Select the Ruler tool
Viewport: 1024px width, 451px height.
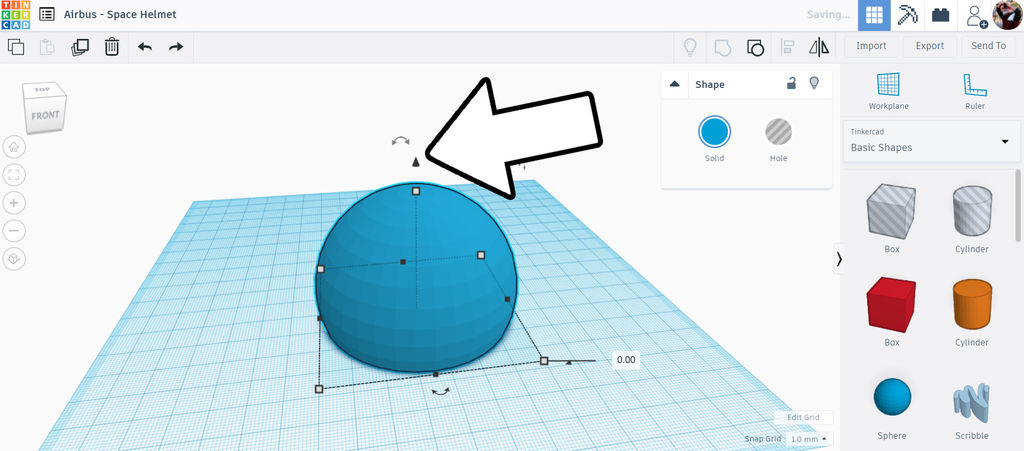click(974, 91)
